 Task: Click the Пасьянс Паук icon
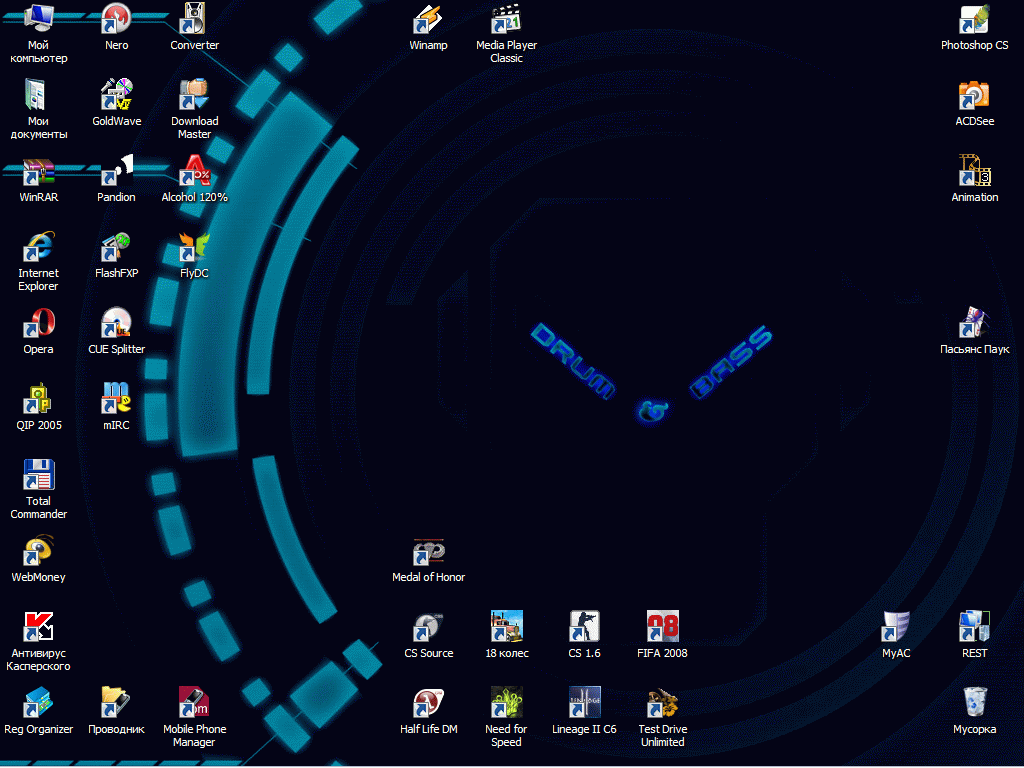pyautogui.click(x=974, y=323)
